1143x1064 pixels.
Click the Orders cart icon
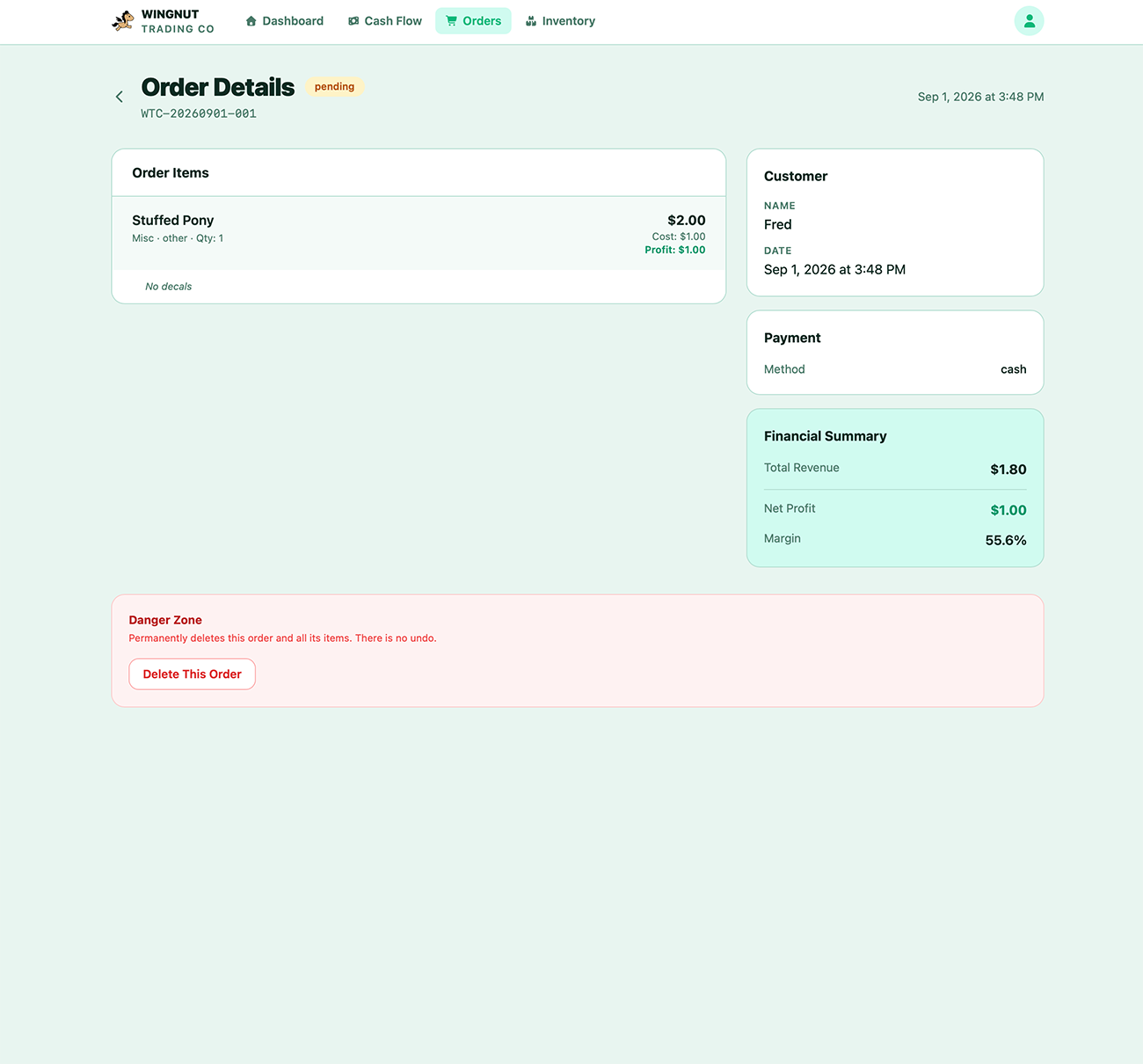pyautogui.click(x=451, y=21)
